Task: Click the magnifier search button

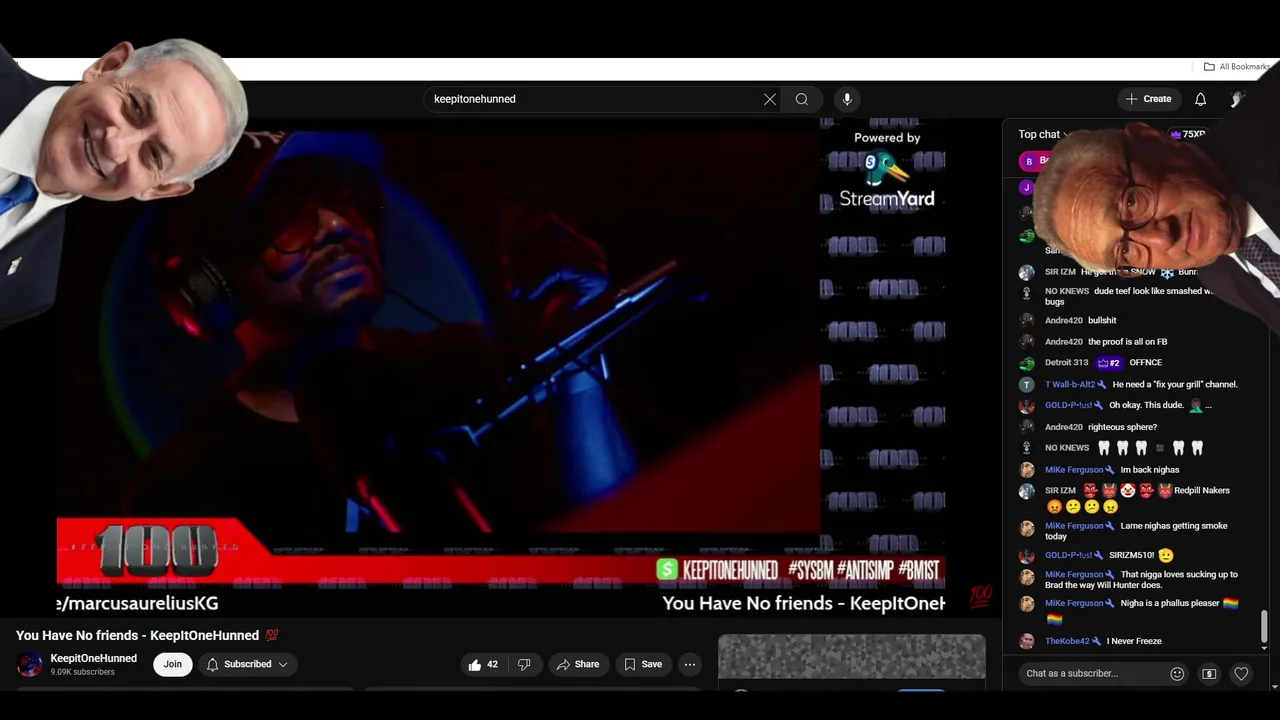Action: pyautogui.click(x=802, y=99)
